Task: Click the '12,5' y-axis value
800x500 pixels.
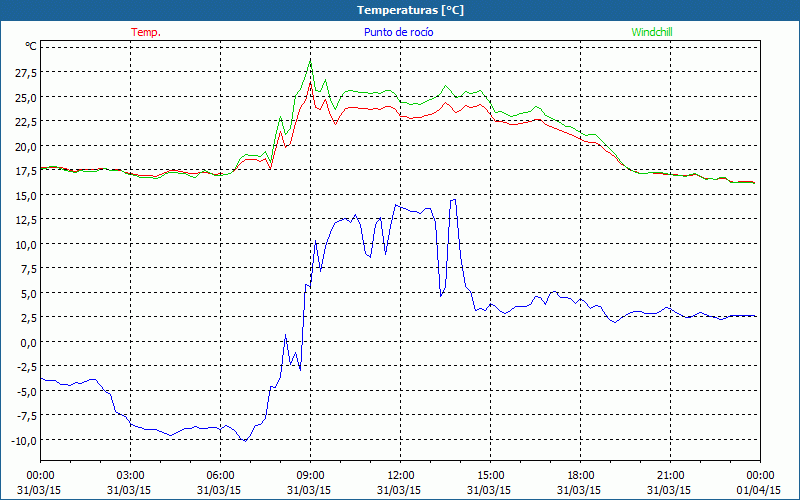Action: coord(27,219)
